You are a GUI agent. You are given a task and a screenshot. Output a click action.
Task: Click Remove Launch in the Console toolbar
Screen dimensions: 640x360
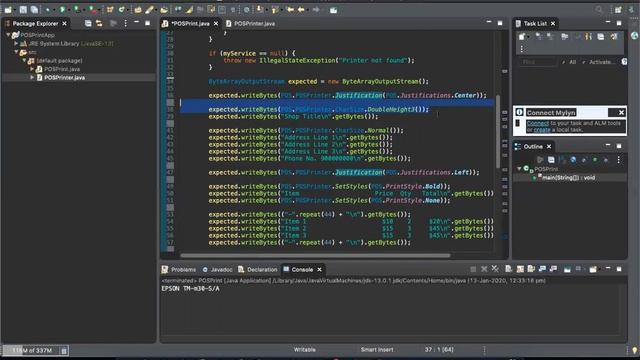point(484,269)
